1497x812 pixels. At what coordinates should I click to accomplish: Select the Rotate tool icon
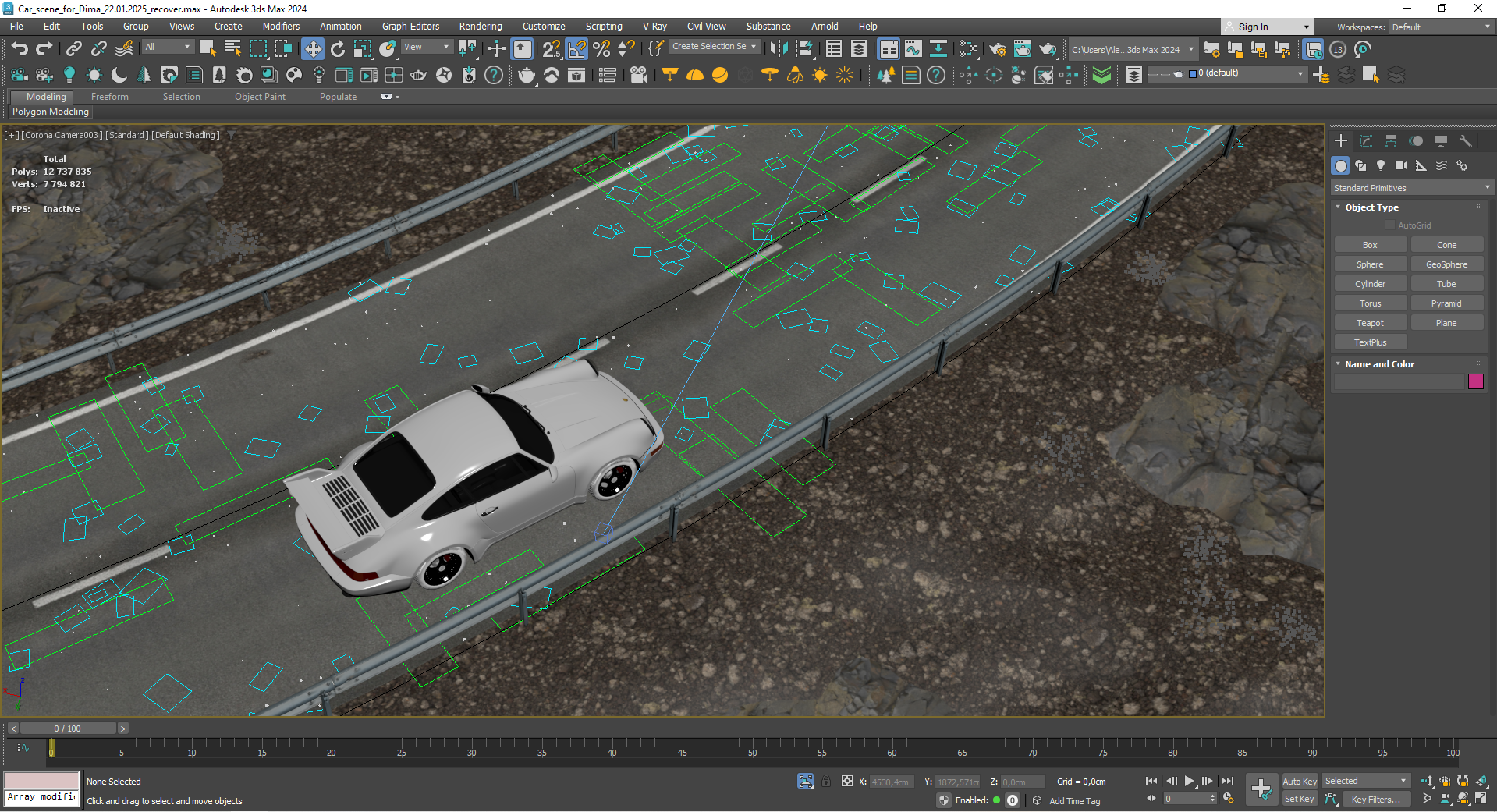click(x=337, y=49)
